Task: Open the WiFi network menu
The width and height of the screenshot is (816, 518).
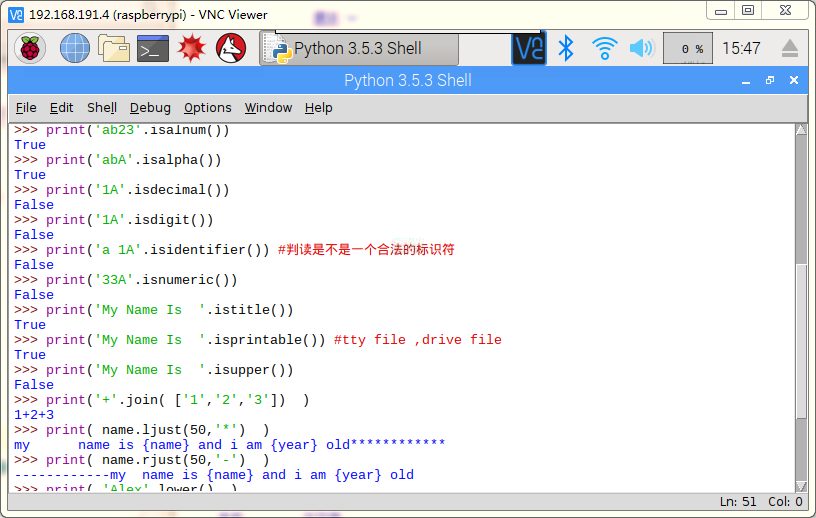Action: tap(604, 48)
